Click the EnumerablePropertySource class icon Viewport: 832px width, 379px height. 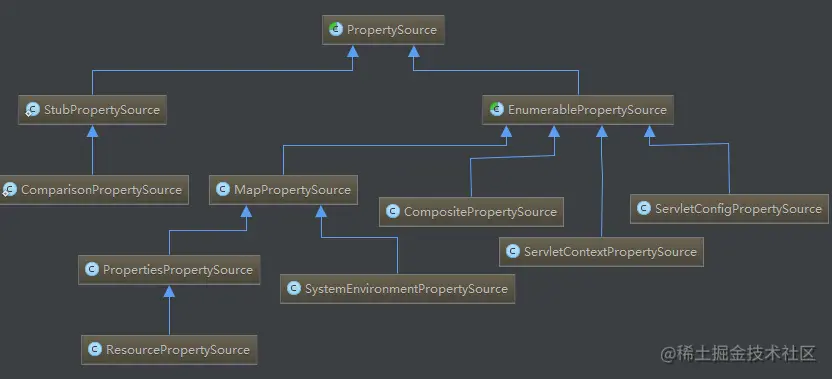click(497, 109)
